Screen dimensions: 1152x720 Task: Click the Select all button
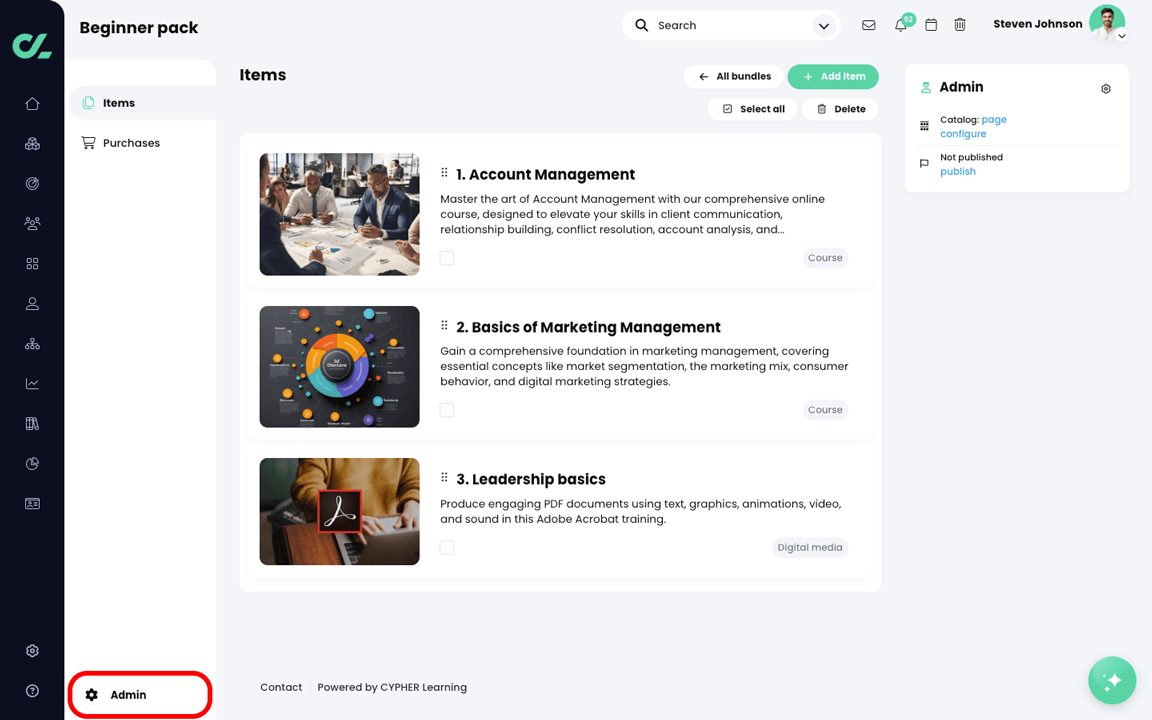coord(752,109)
